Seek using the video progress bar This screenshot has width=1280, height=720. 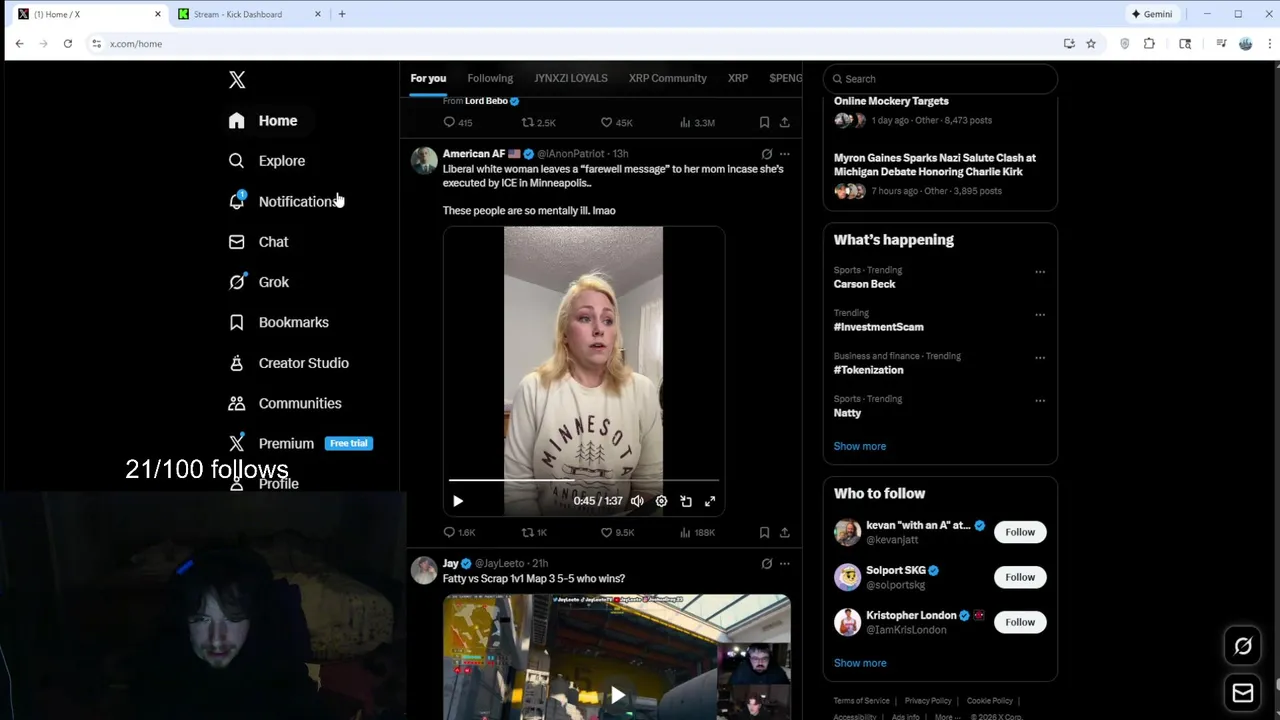point(584,480)
